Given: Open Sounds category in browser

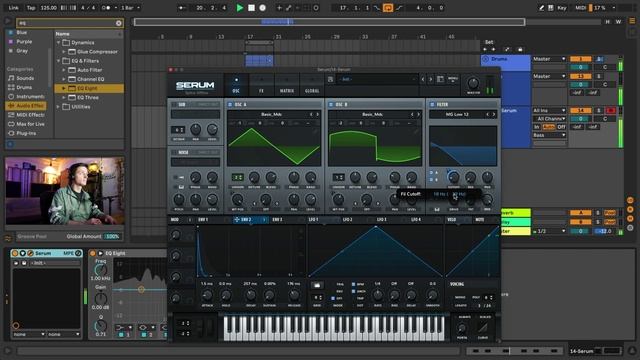Looking at the screenshot, I should pos(21,78).
